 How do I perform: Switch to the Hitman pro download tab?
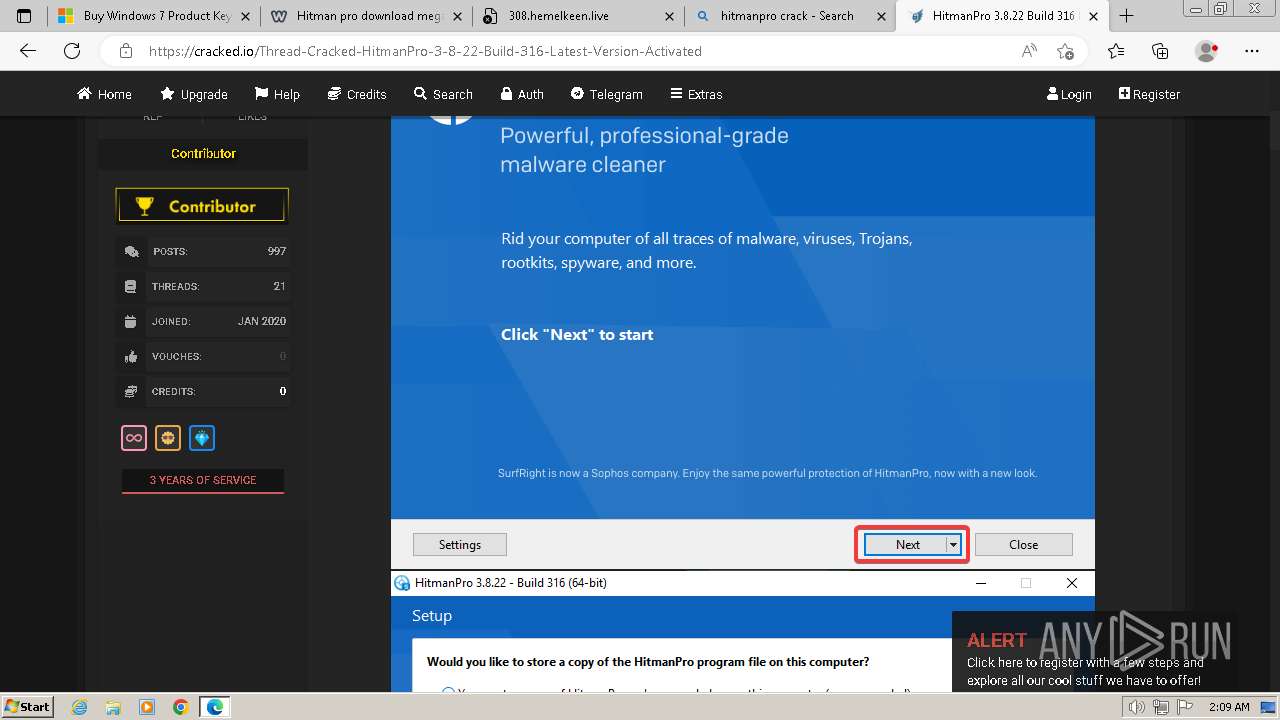tap(365, 16)
